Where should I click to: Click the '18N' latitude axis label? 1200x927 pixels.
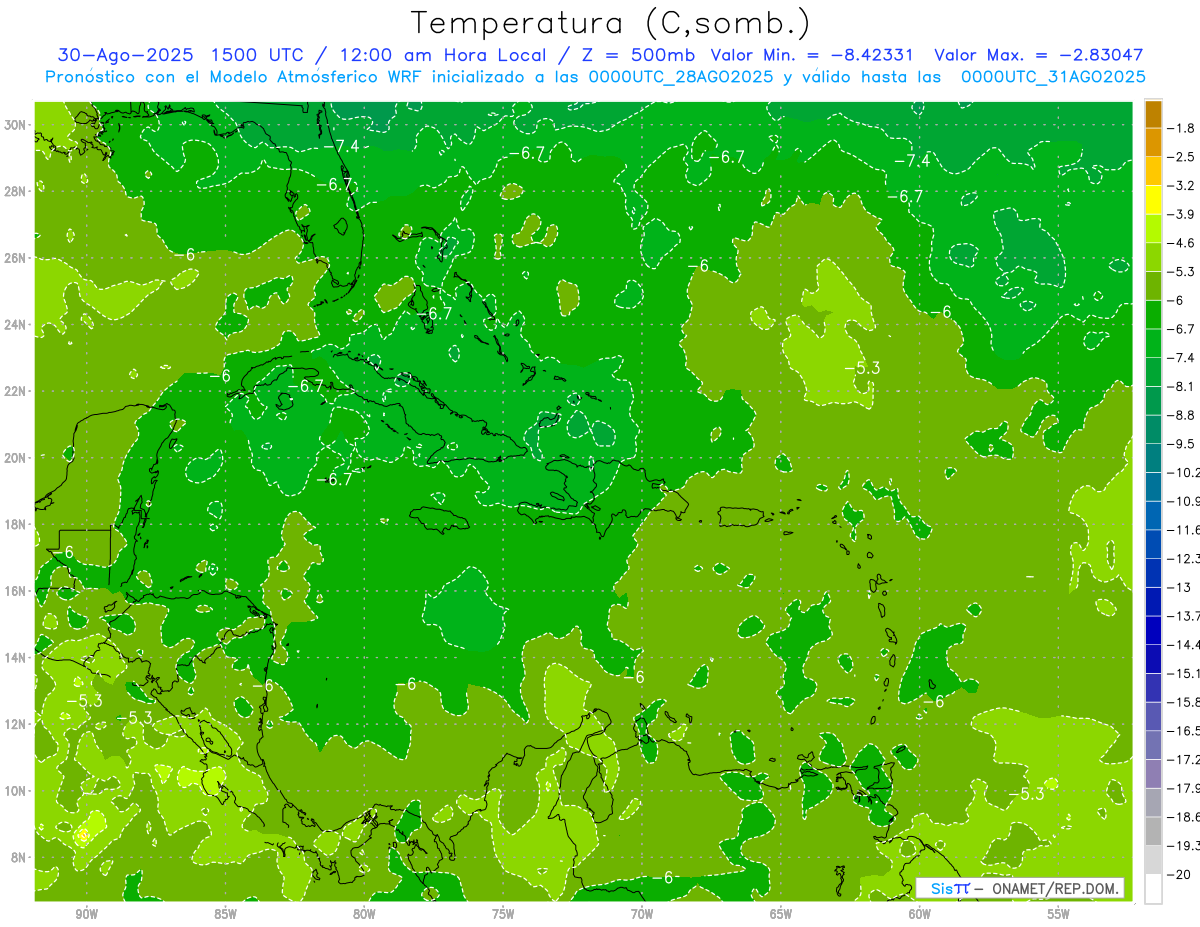tap(17, 524)
